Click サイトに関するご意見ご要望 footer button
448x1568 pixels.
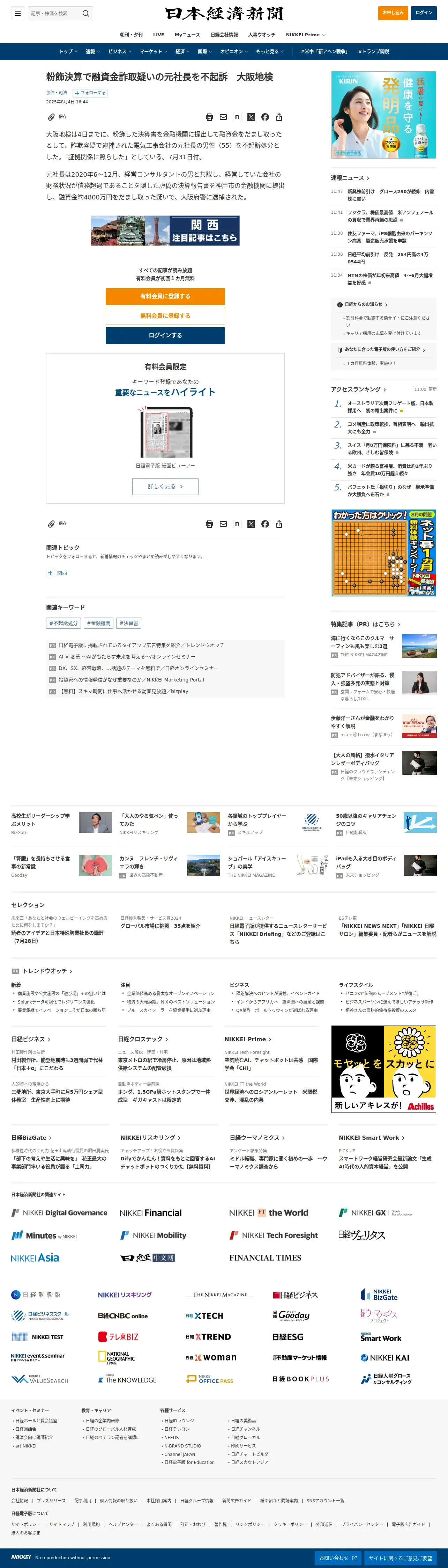click(401, 1558)
